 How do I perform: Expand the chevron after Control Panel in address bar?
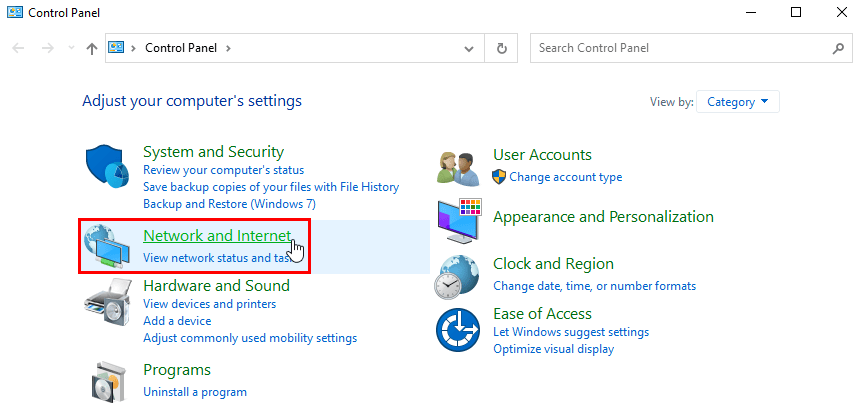pyautogui.click(x=228, y=48)
